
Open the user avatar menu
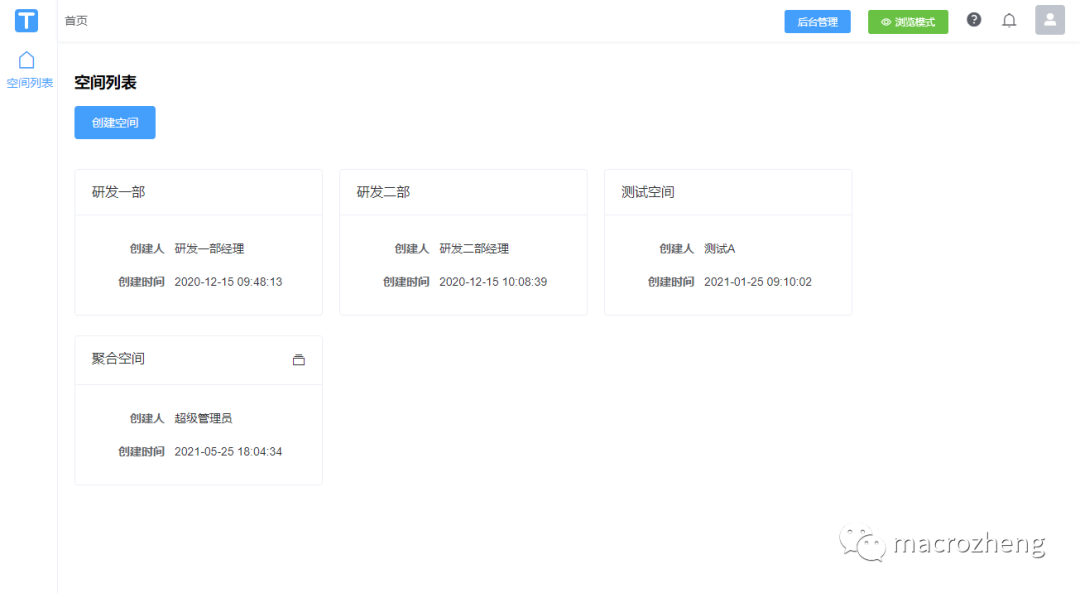point(1050,20)
